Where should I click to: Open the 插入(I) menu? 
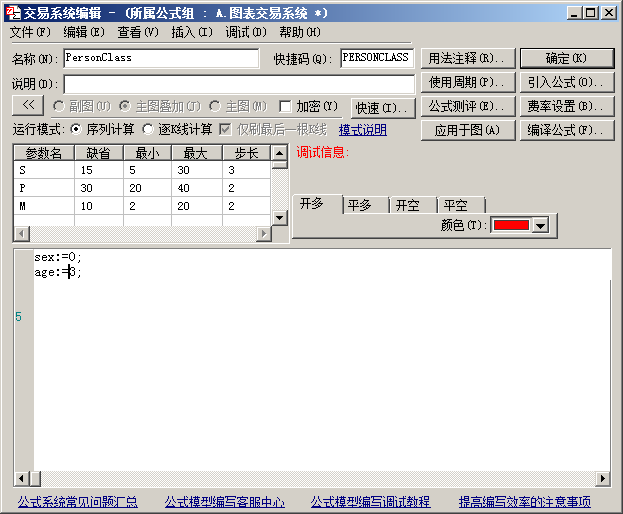click(192, 32)
